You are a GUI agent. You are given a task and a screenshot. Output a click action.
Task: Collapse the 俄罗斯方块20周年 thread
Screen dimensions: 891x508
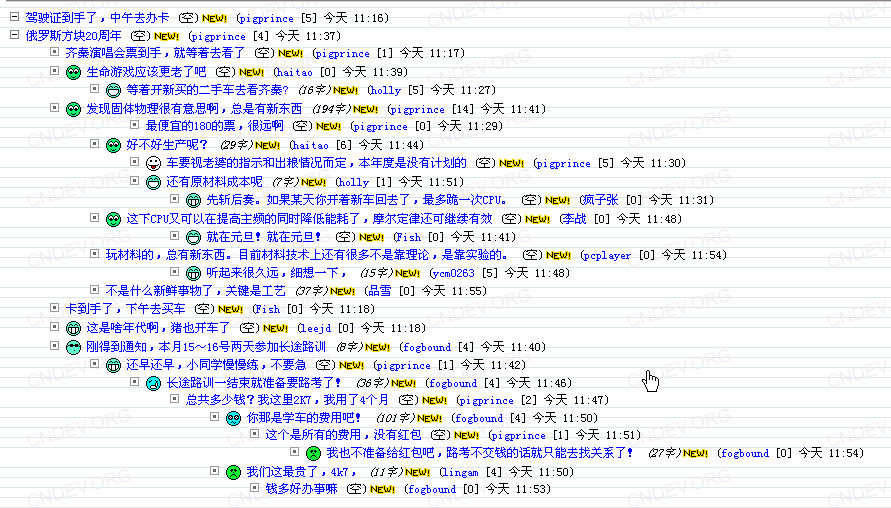click(15, 35)
